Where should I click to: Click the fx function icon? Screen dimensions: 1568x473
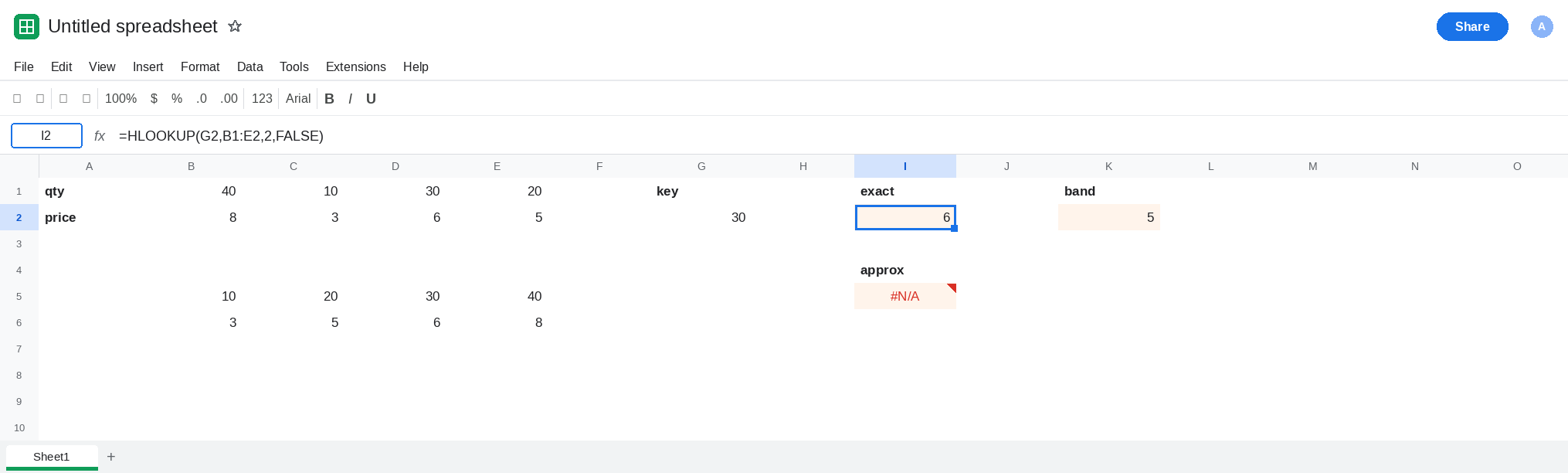(x=99, y=136)
